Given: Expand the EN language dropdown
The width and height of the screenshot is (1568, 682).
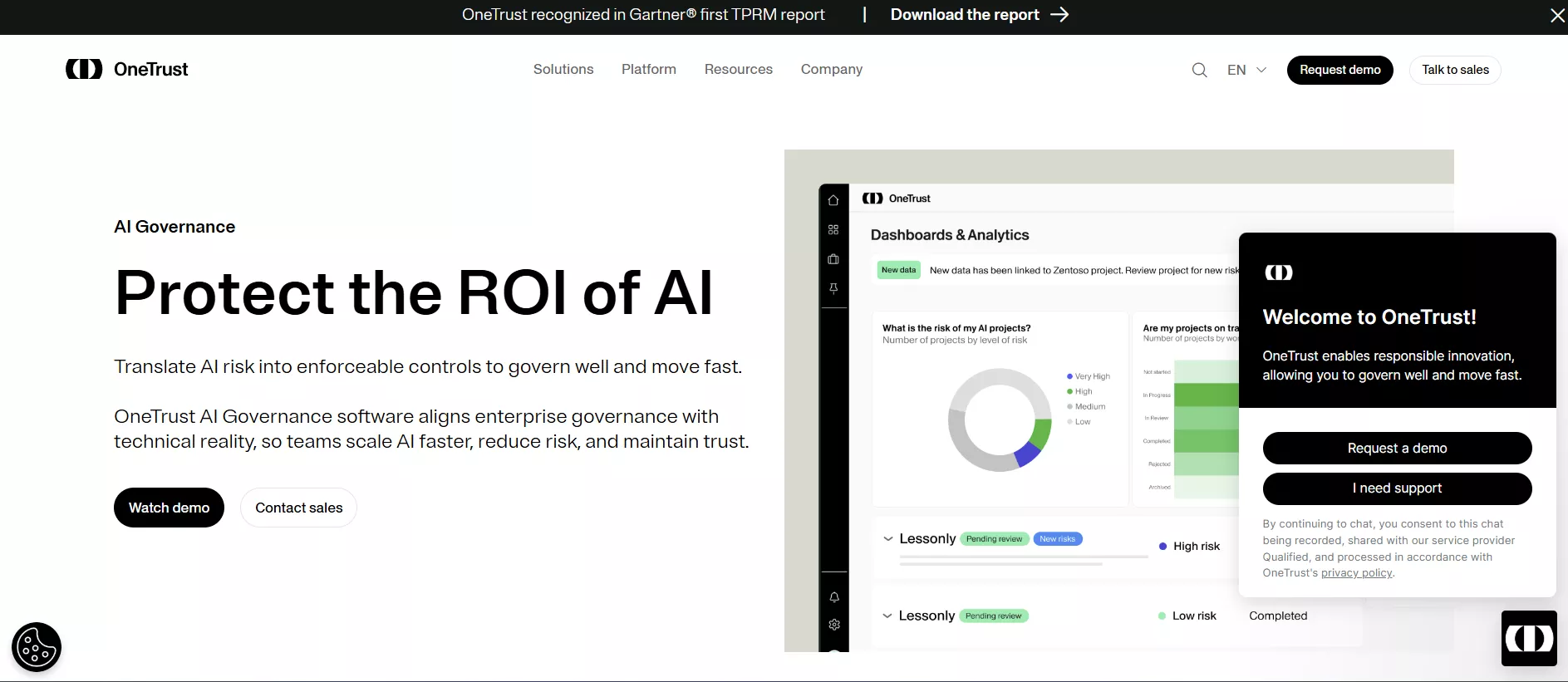Looking at the screenshot, I should 1247,70.
